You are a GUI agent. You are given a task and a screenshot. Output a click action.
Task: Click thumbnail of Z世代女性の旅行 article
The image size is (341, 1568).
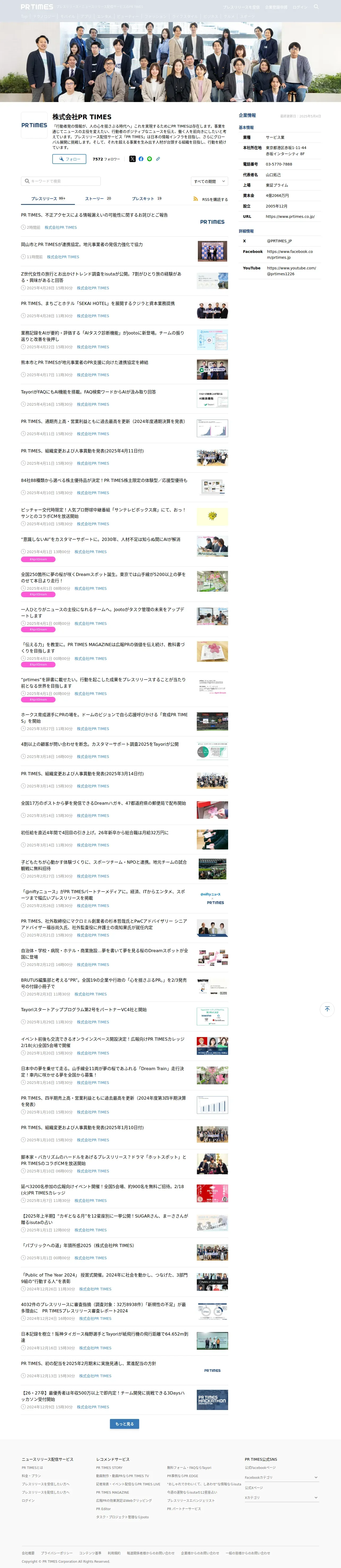click(212, 281)
